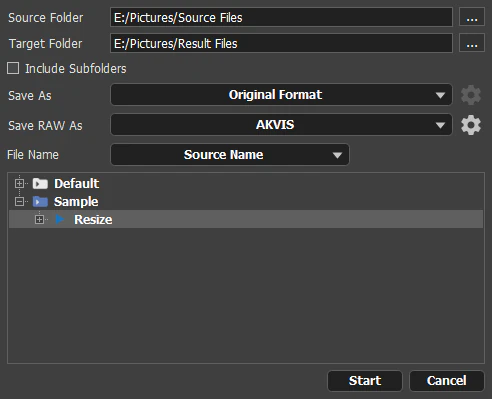Select the Sample set name
This screenshot has height=399, width=492.
coord(76,202)
